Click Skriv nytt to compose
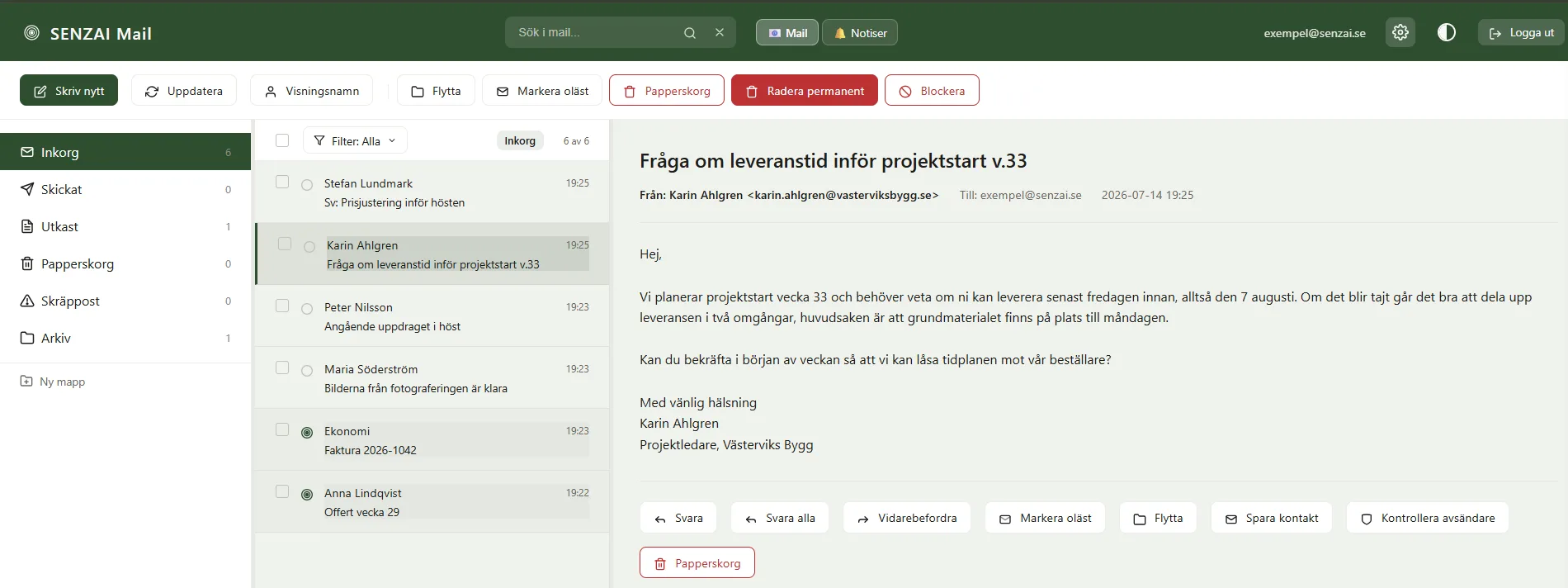This screenshot has height=588, width=1568. 68,91
